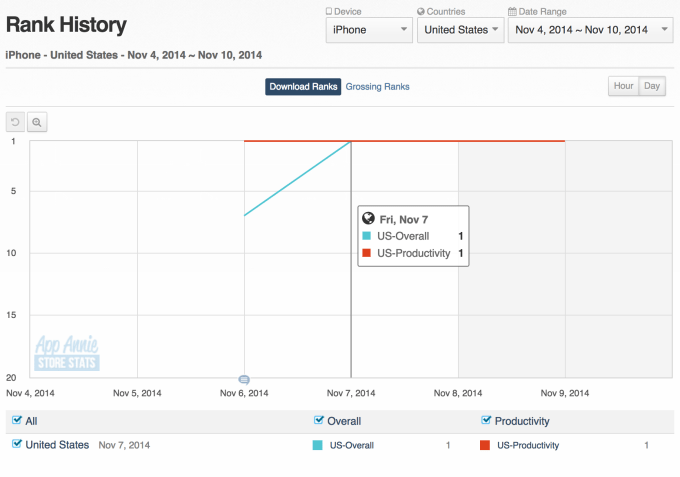Click the globe icon beside Countries
Image resolution: width=680 pixels, height=477 pixels.
[x=420, y=12]
